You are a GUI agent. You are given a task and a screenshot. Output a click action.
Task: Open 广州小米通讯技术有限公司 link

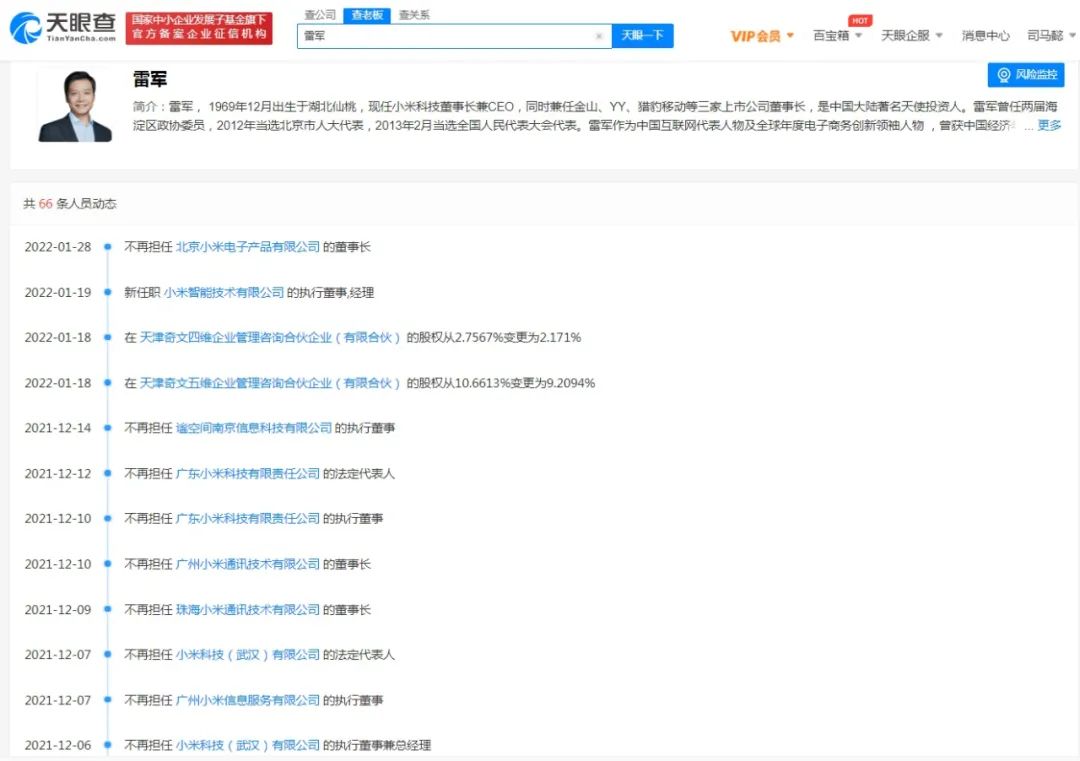[x=248, y=564]
